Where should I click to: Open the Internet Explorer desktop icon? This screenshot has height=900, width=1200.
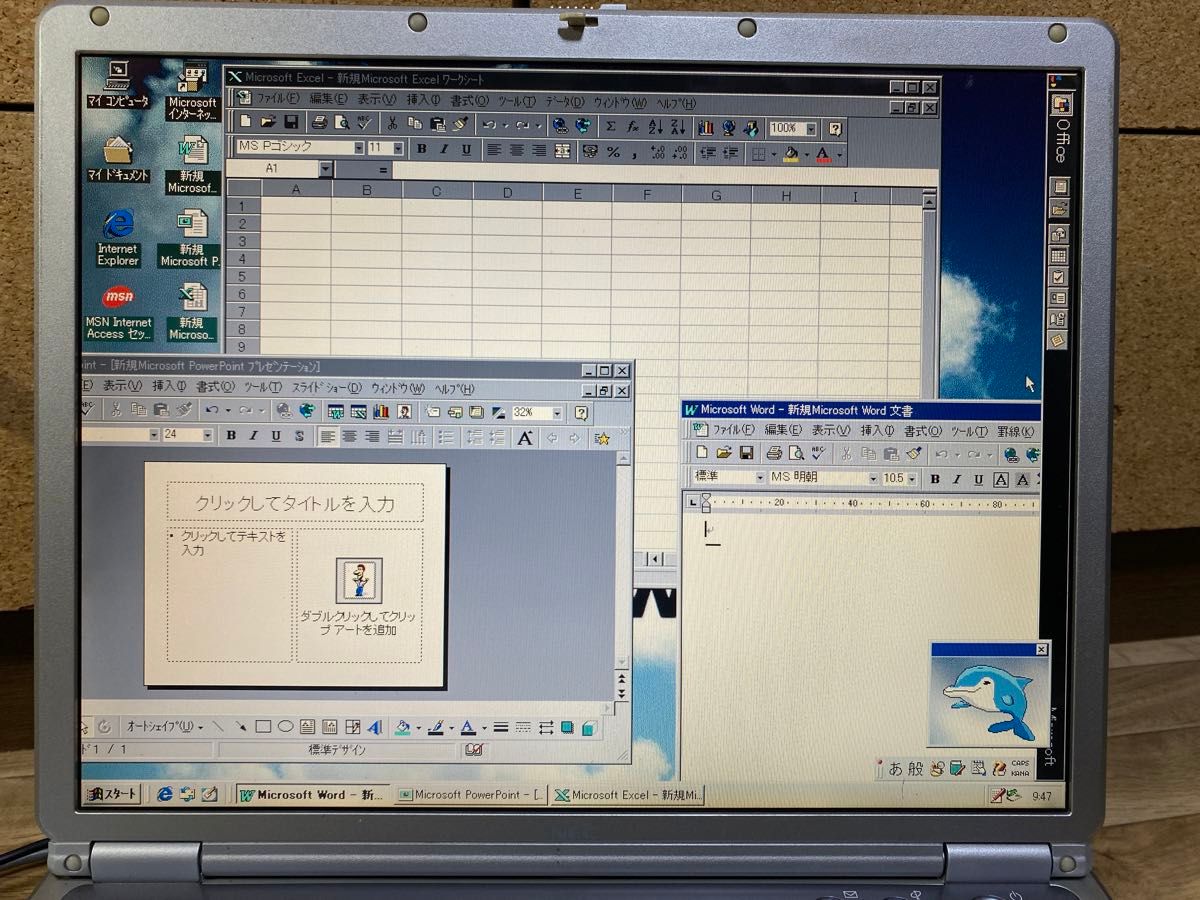[118, 238]
